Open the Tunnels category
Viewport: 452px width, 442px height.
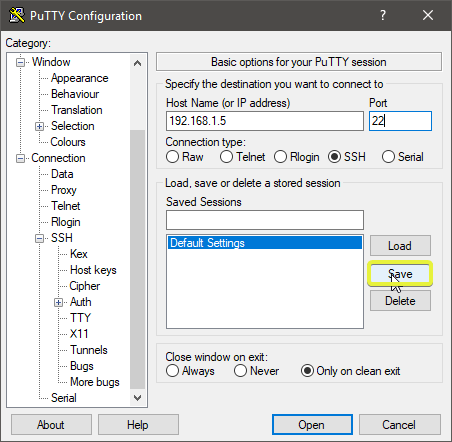pos(89,350)
